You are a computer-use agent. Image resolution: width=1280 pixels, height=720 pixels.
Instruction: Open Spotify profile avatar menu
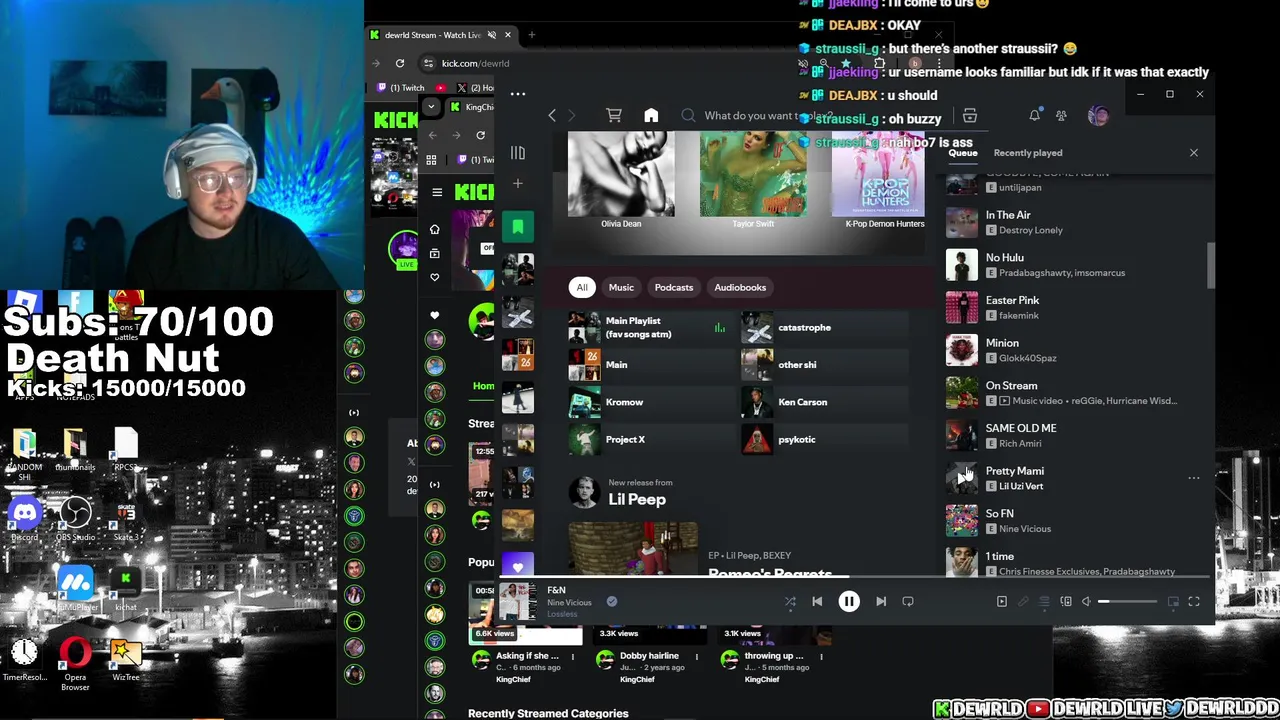1098,116
